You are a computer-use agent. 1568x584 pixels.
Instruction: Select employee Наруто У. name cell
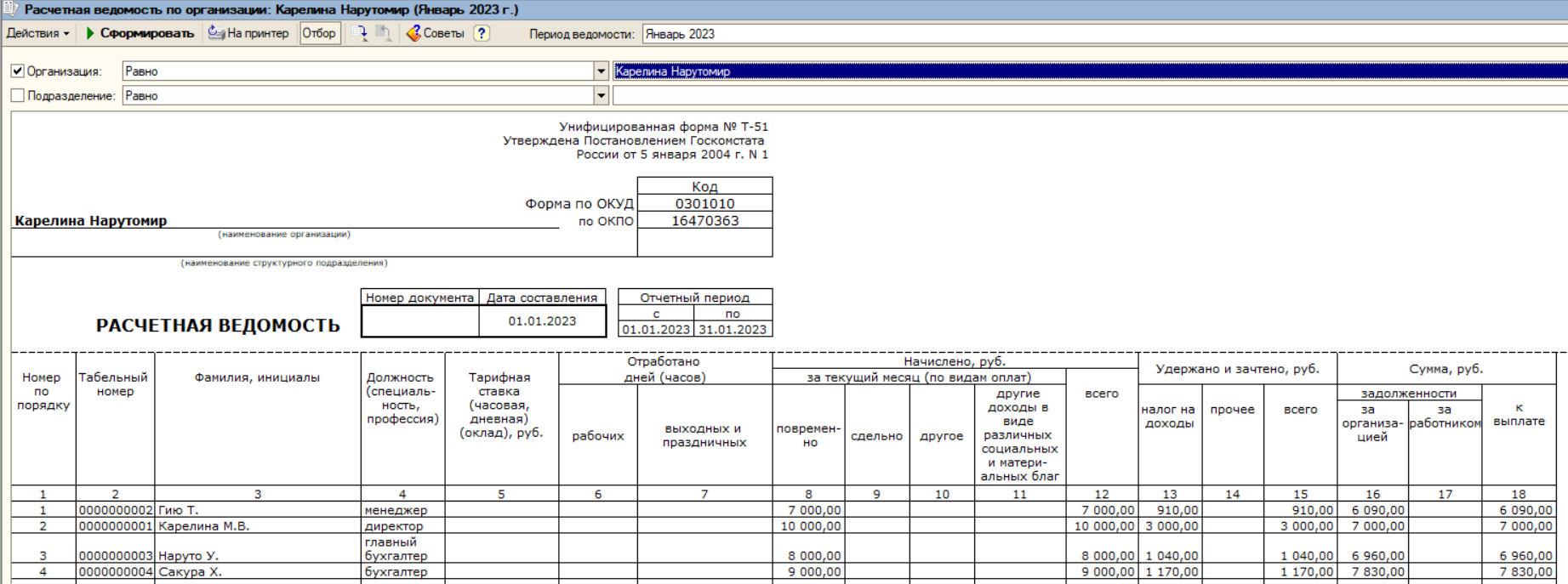point(258,548)
